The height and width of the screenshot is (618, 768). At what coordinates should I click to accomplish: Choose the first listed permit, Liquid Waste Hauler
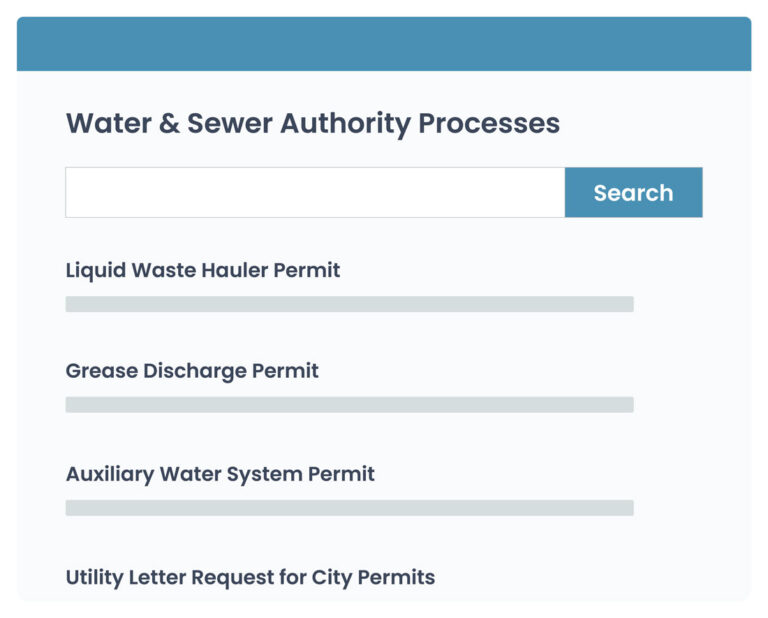coord(203,270)
